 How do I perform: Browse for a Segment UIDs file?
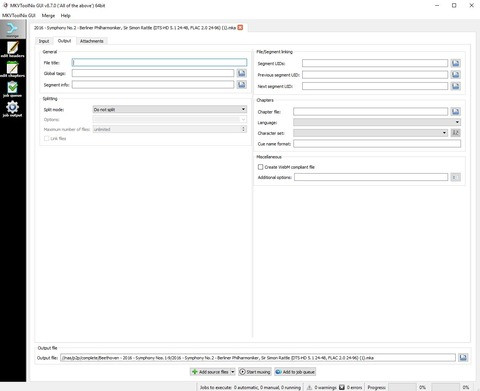click(456, 63)
